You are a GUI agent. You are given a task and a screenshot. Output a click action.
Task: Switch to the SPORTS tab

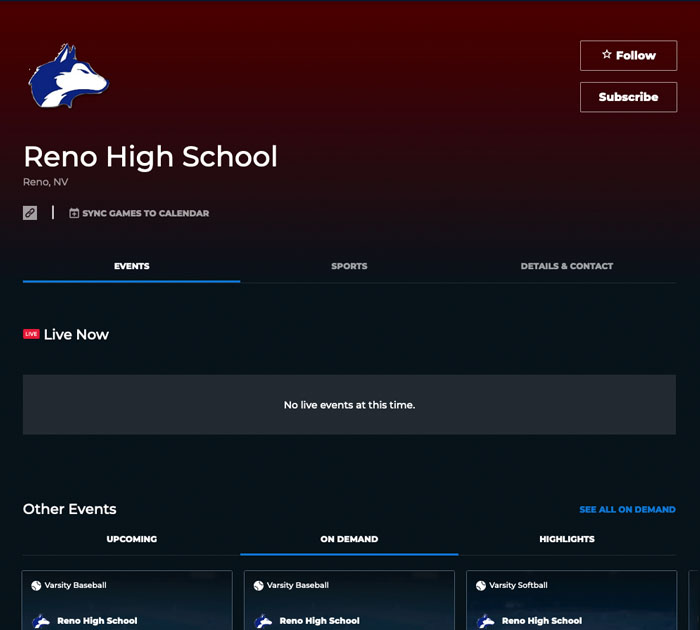click(x=349, y=266)
